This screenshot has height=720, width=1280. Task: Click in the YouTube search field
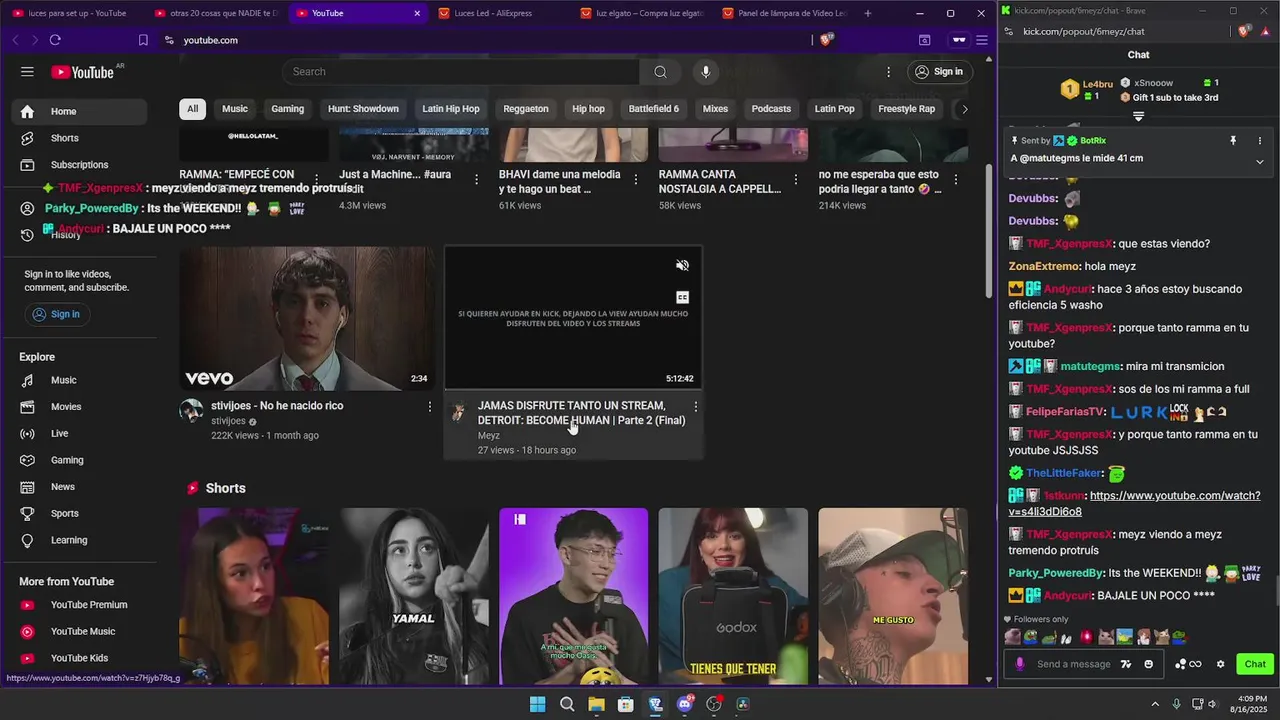[461, 72]
